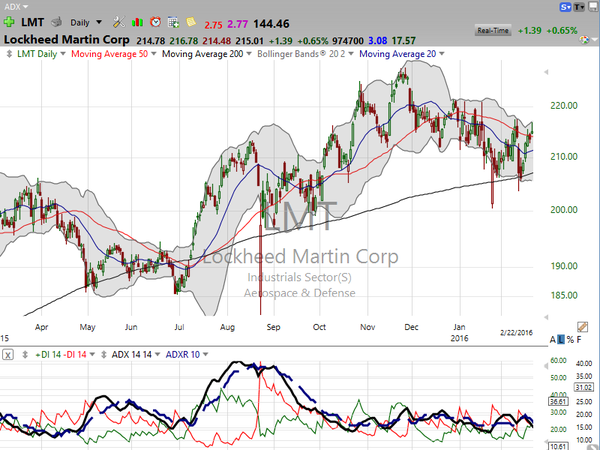The height and width of the screenshot is (450, 600).
Task: Open the arrow beside the color wheel
Action: [x=594, y=39]
